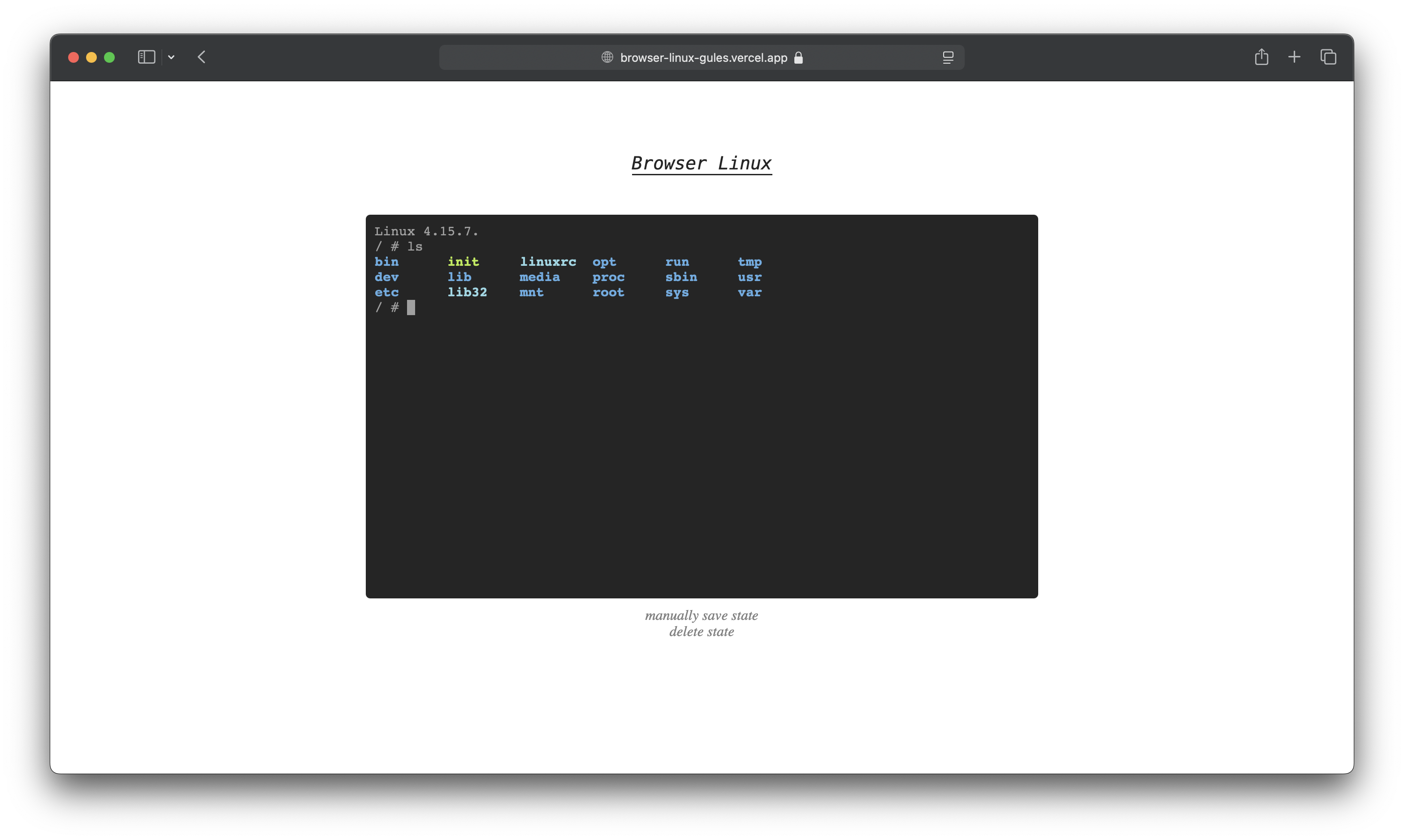Click the linuxrc entry in terminal output
Viewport: 1404px width, 840px height.
pos(547,261)
